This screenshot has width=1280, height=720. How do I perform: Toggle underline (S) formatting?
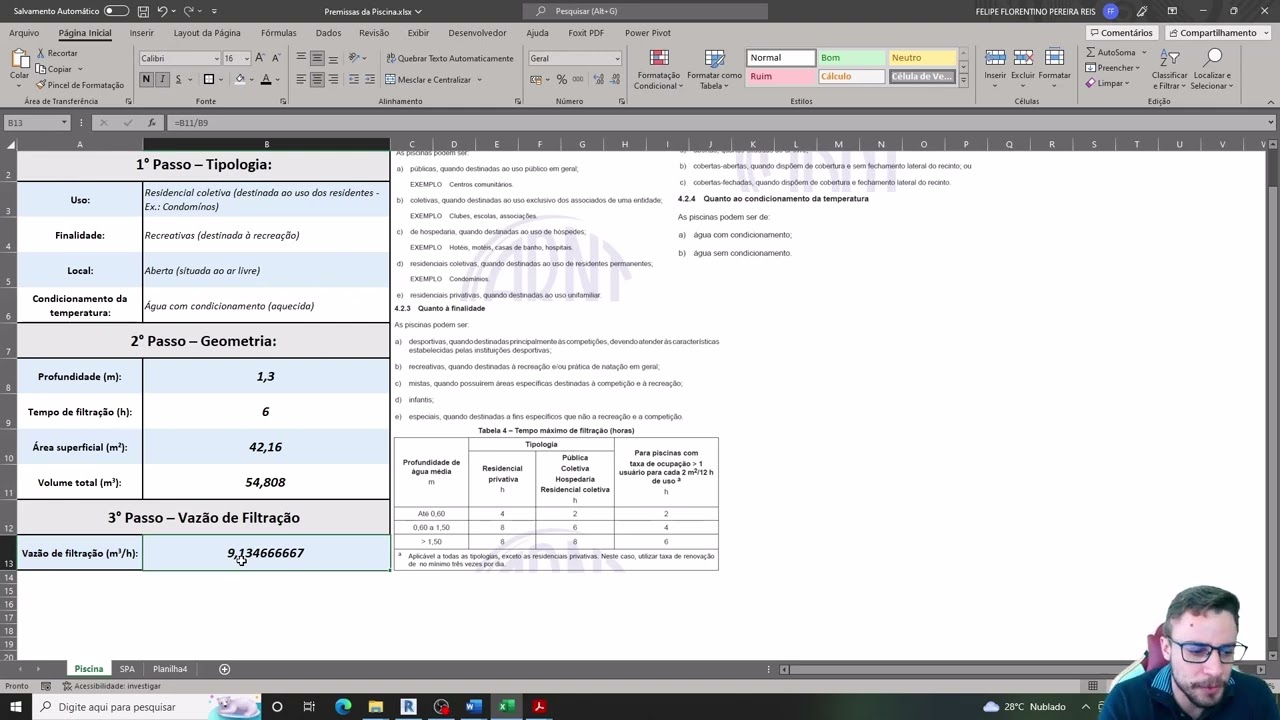(x=178, y=79)
